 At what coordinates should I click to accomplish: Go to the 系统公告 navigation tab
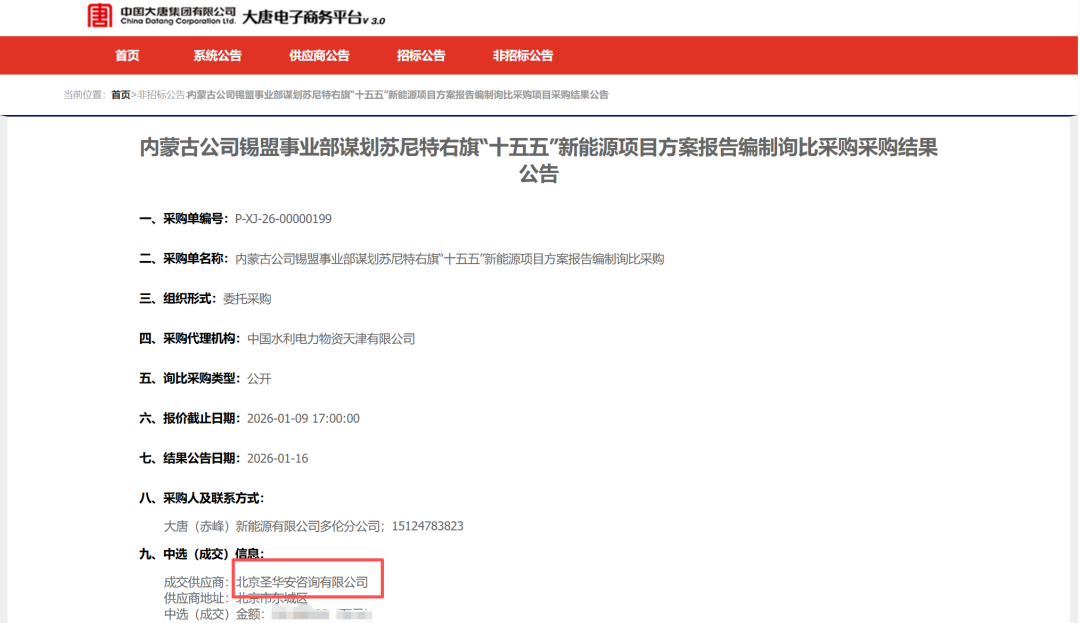[217, 56]
